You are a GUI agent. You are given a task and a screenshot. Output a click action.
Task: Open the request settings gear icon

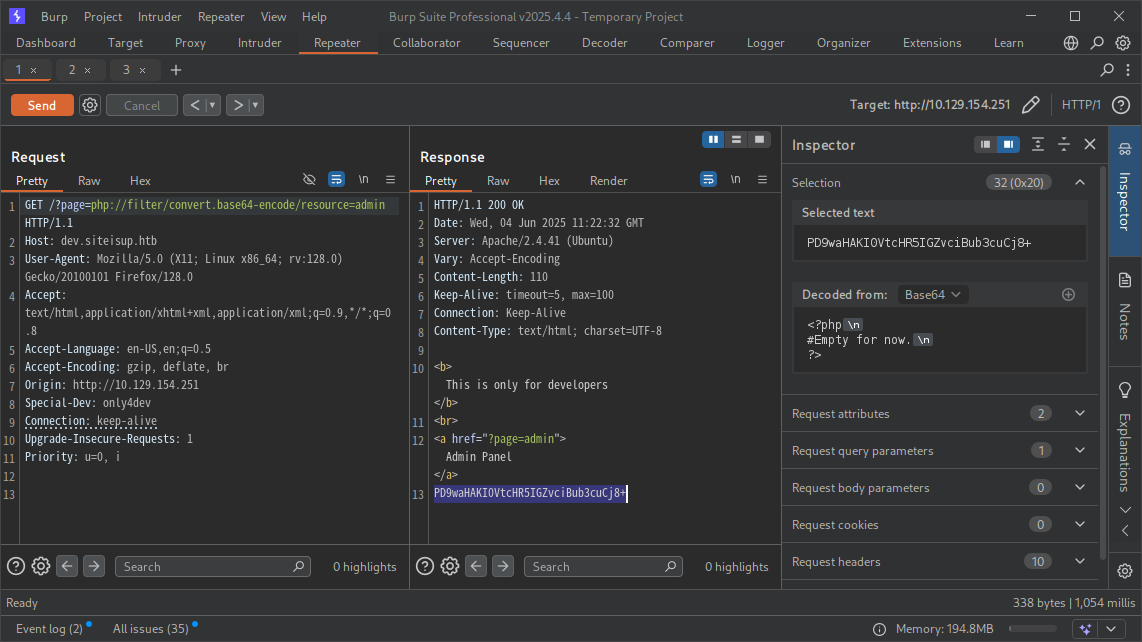[90, 105]
